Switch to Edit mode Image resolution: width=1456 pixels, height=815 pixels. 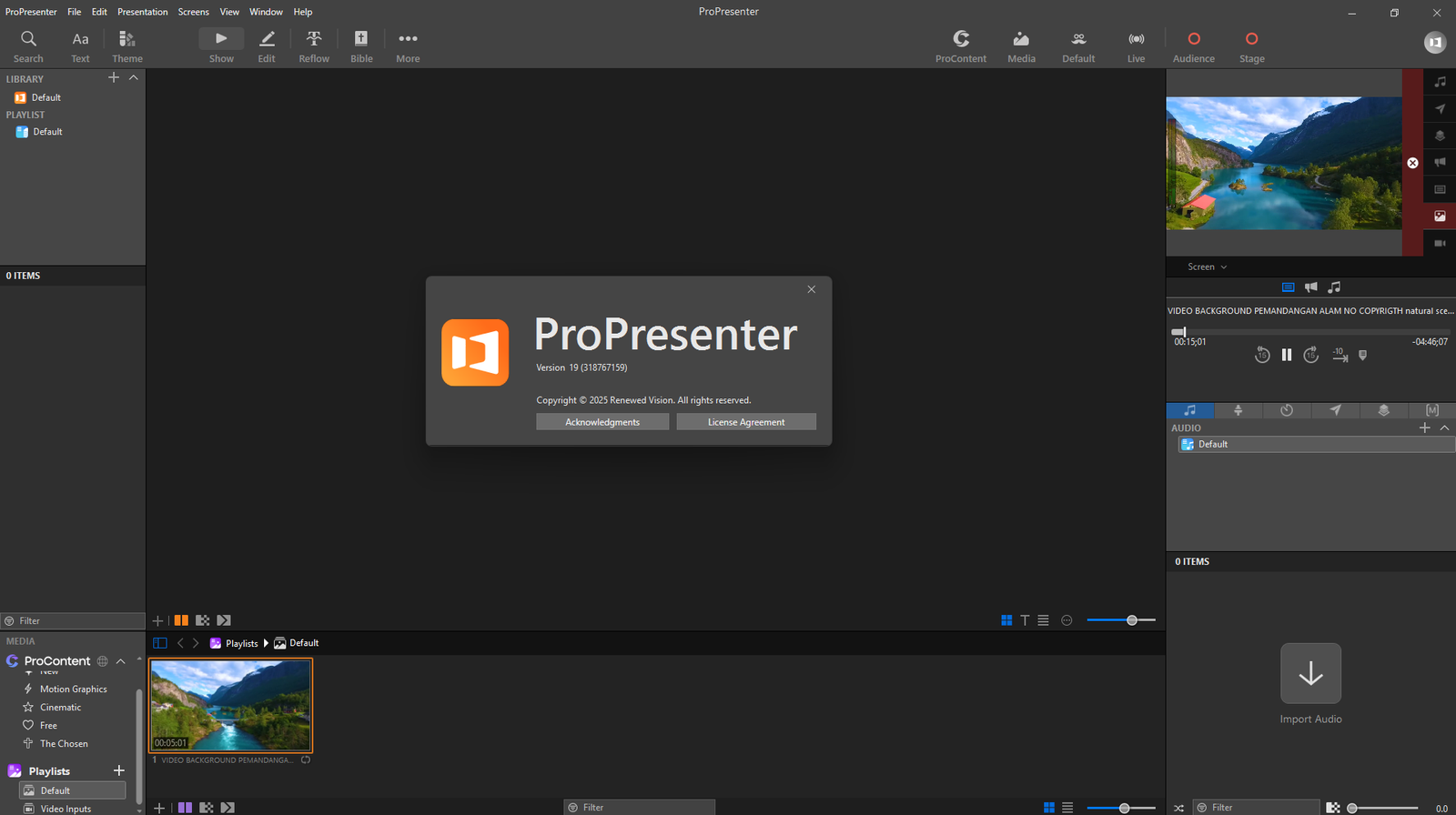(267, 46)
